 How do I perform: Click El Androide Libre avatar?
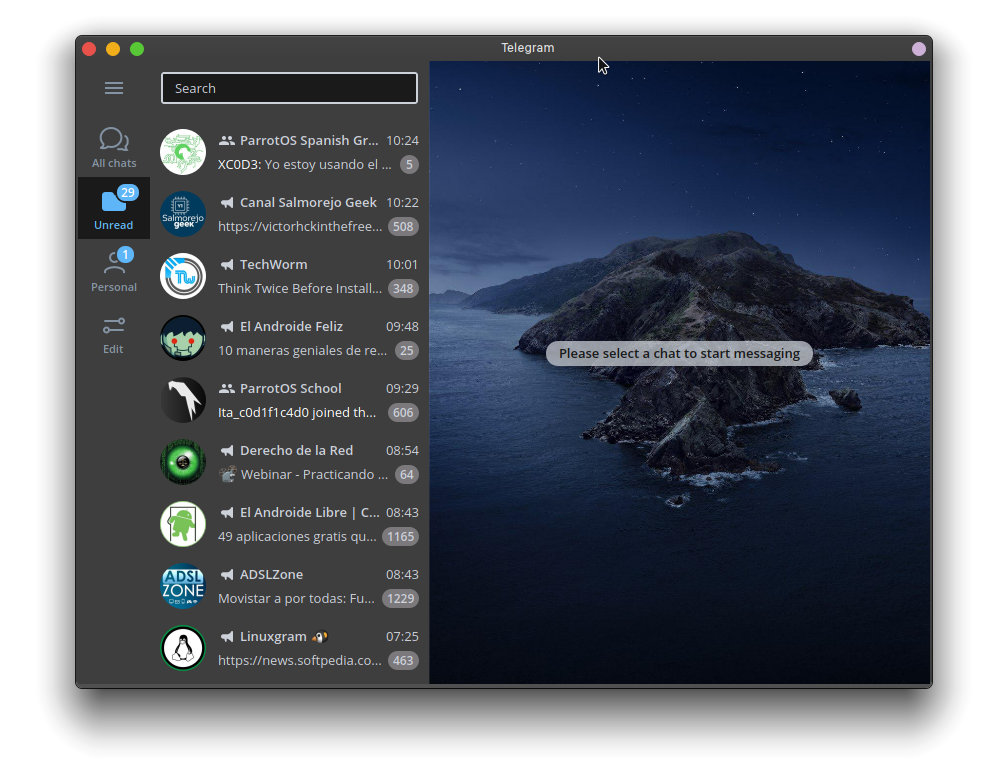[x=183, y=524]
